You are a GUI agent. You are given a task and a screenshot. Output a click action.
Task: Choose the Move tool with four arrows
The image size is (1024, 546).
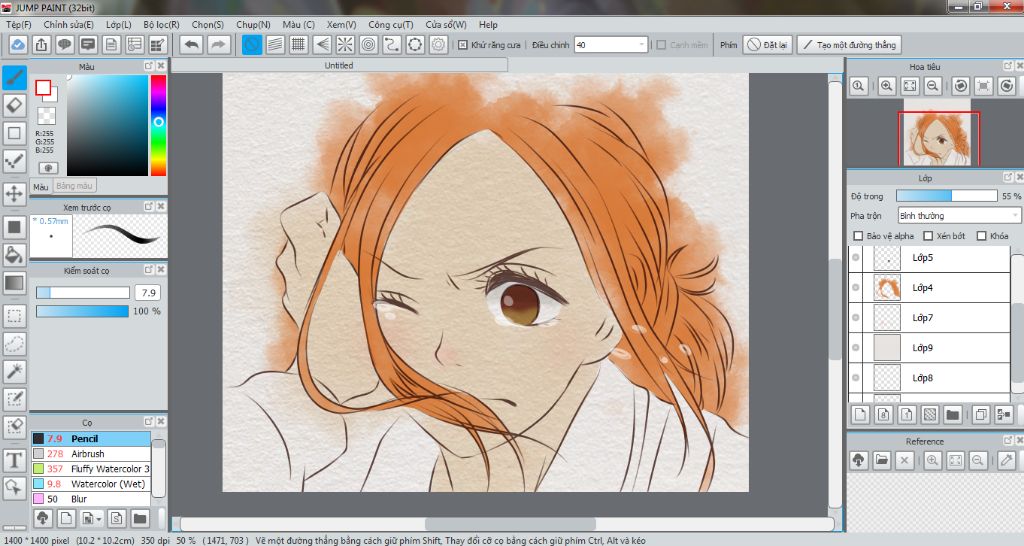click(x=14, y=193)
